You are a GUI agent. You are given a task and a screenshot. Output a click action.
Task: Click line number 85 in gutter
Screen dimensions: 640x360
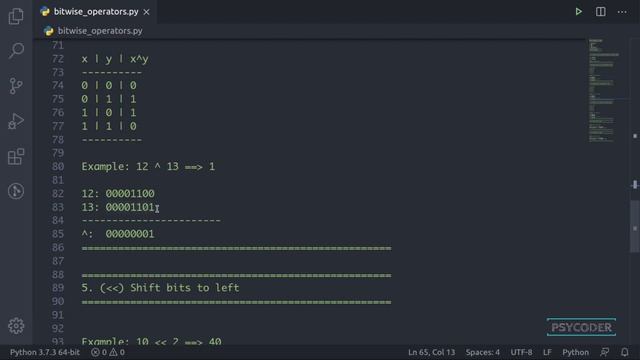coord(58,234)
